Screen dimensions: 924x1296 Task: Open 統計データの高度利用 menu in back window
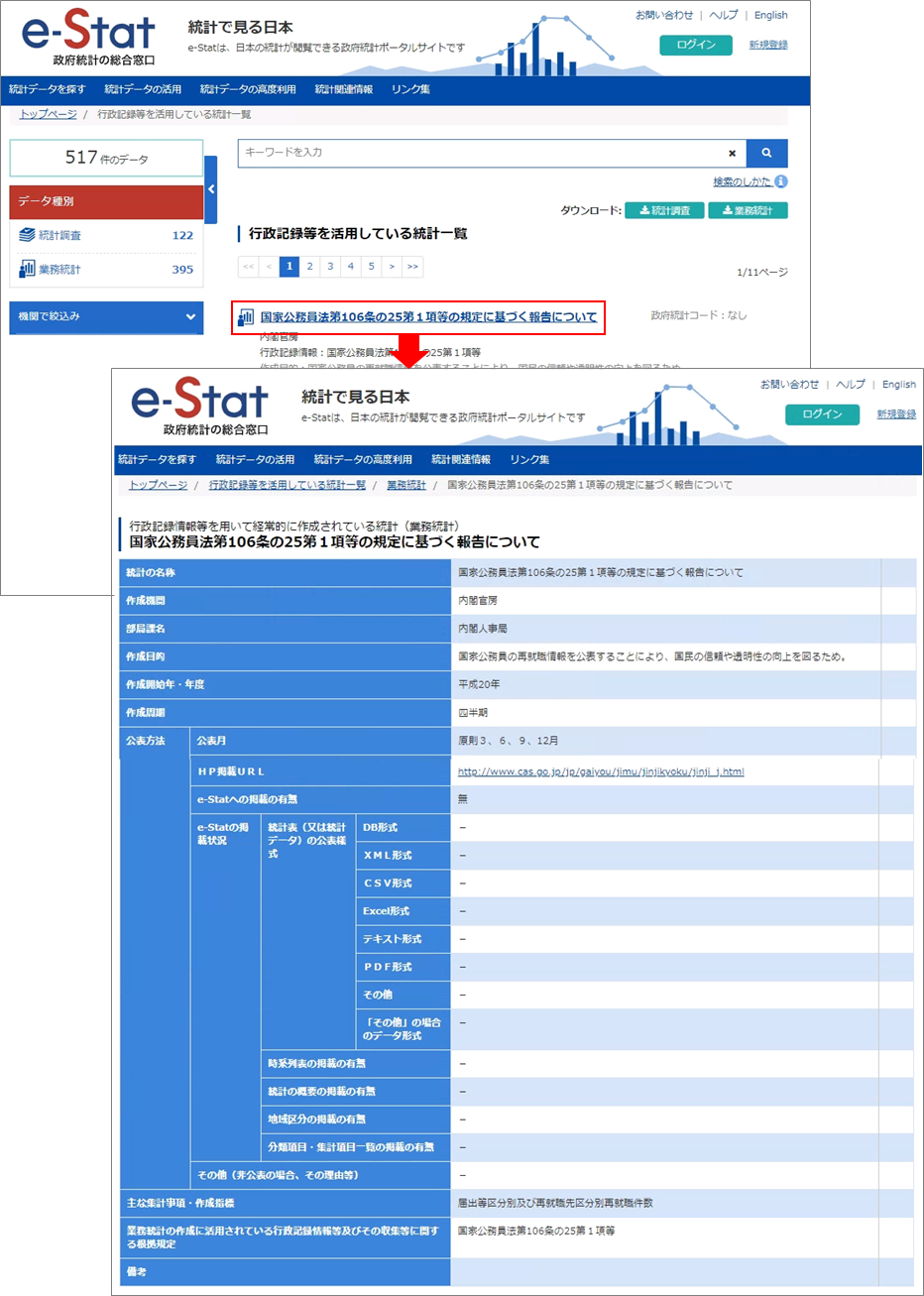pyautogui.click(x=248, y=89)
